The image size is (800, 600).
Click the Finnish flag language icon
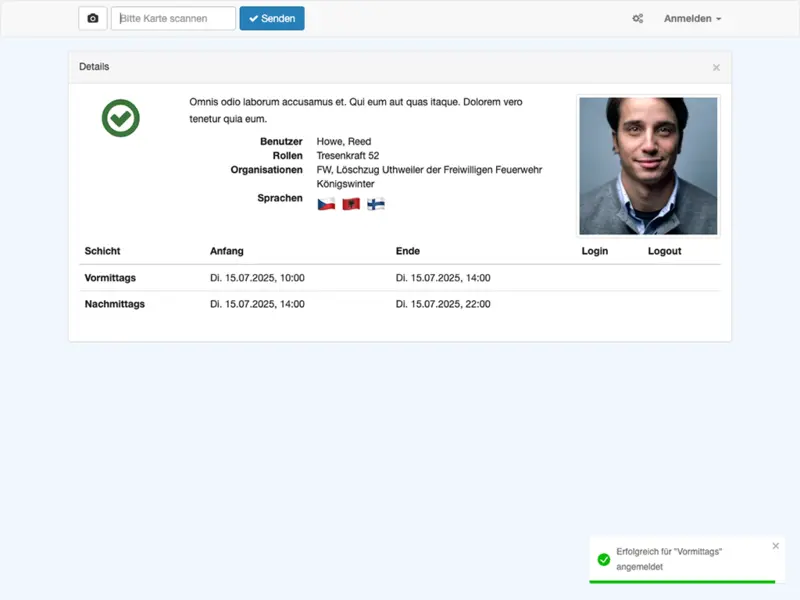(x=376, y=204)
